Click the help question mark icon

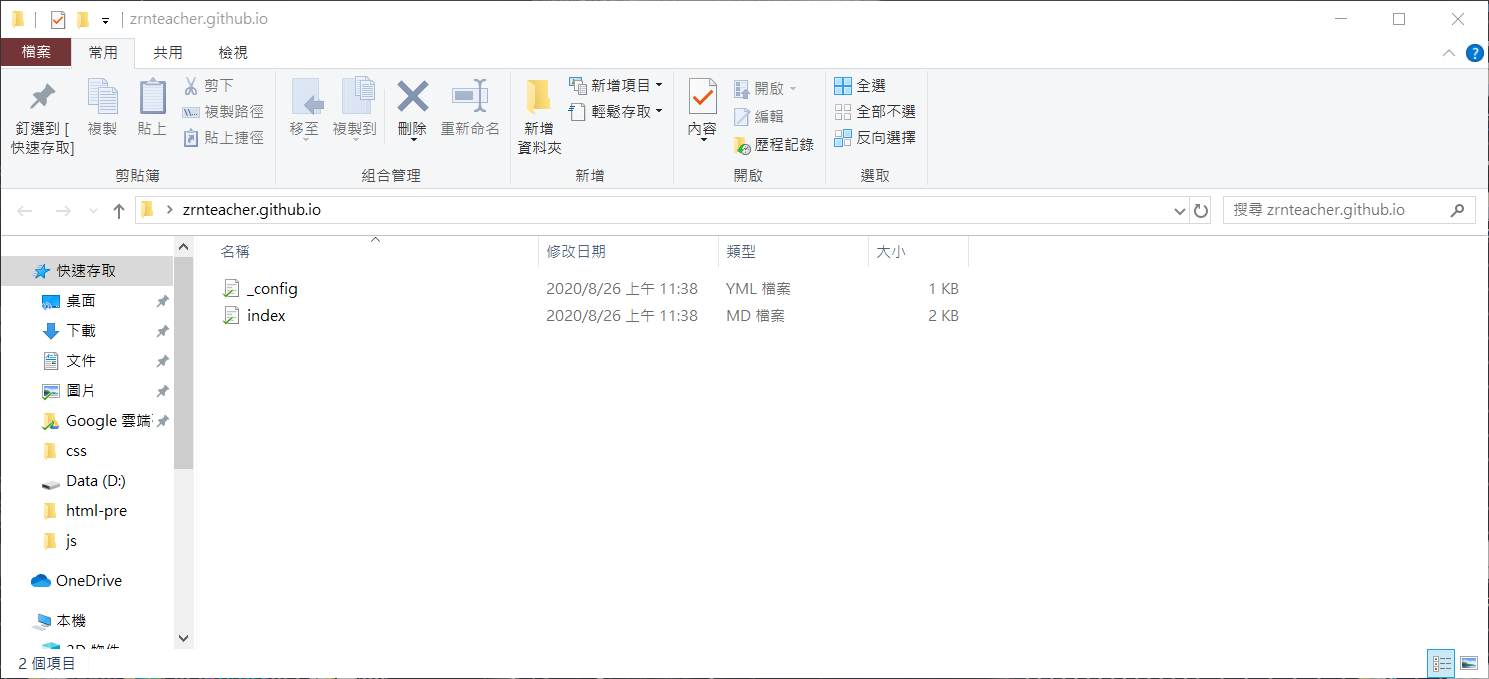click(1473, 53)
